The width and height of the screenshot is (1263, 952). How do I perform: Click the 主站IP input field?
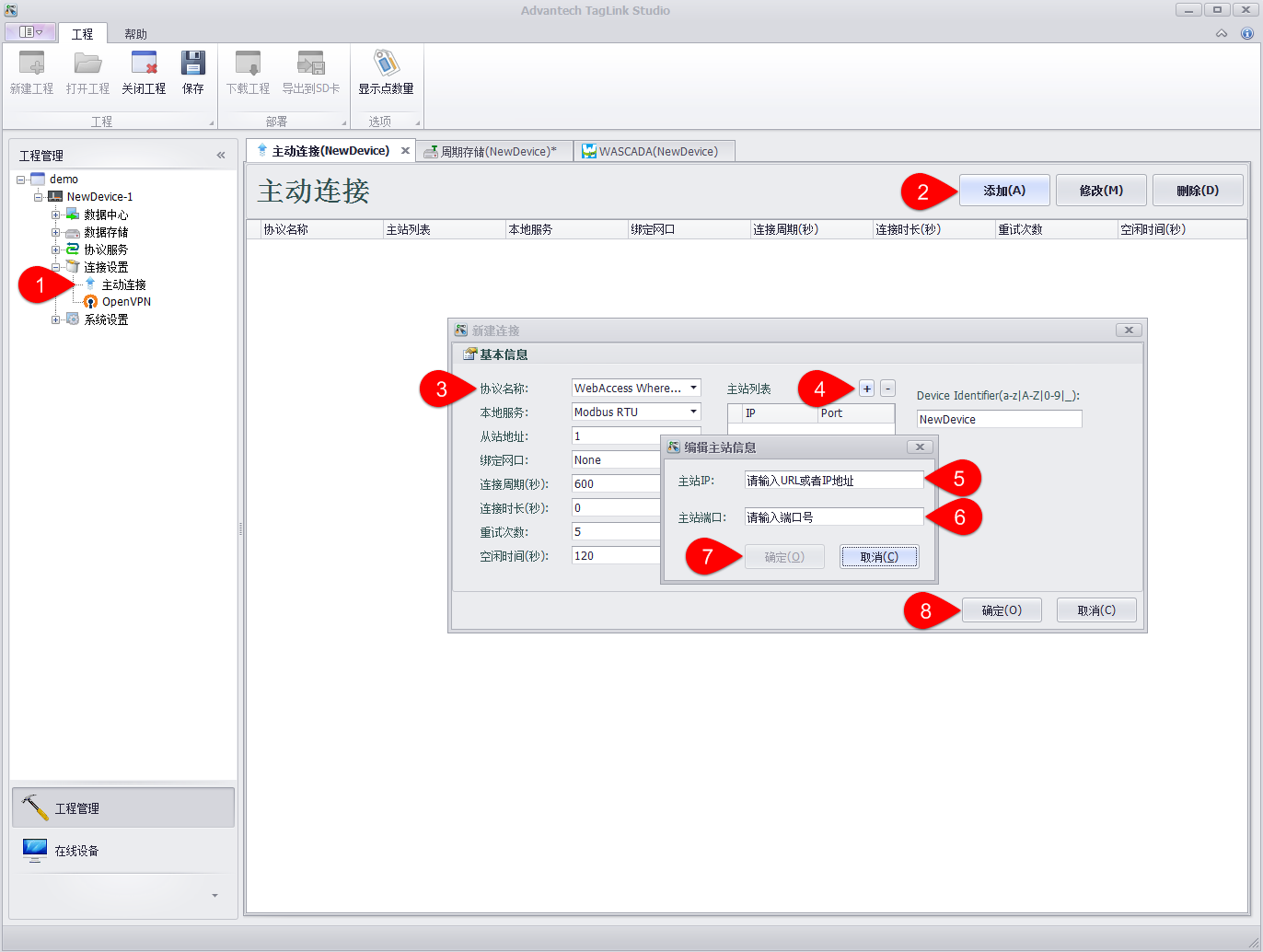[x=833, y=481]
